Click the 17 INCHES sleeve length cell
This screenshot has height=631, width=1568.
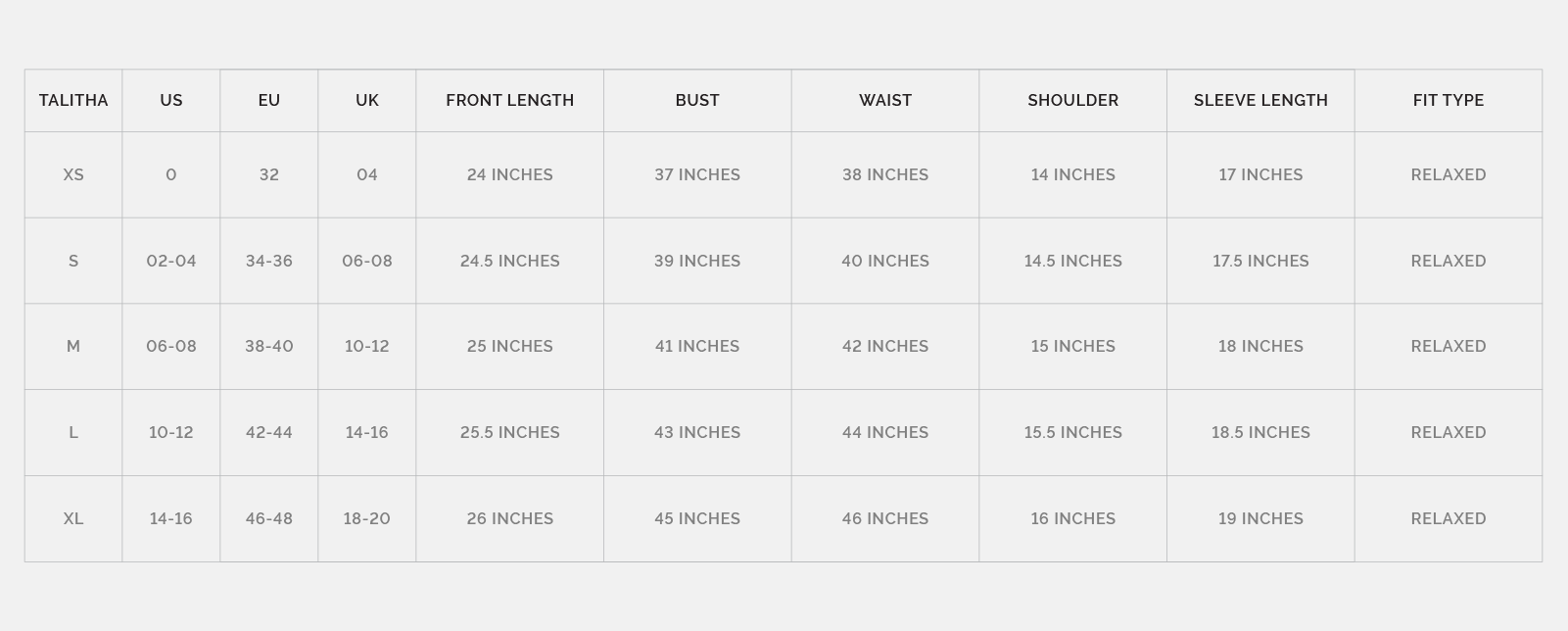(1260, 174)
